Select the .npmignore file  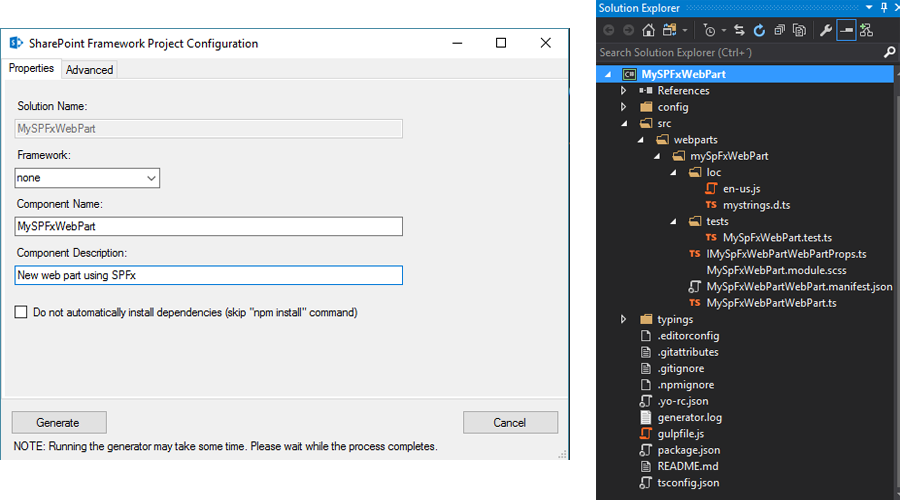(x=685, y=385)
